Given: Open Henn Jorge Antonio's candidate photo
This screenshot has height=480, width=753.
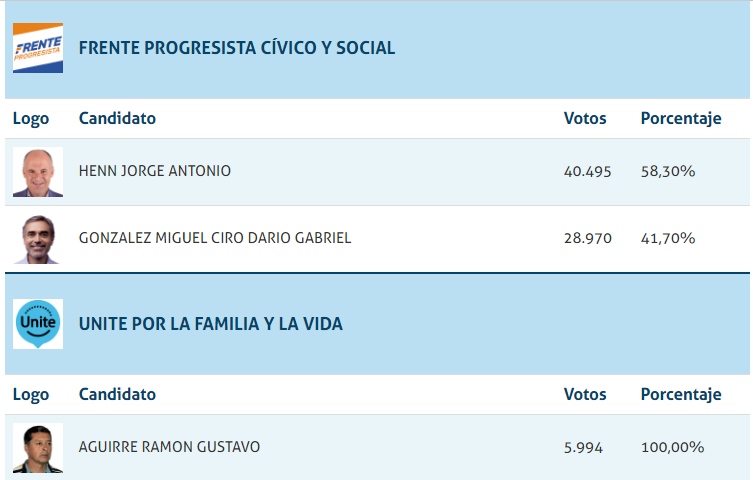Looking at the screenshot, I should [x=38, y=172].
